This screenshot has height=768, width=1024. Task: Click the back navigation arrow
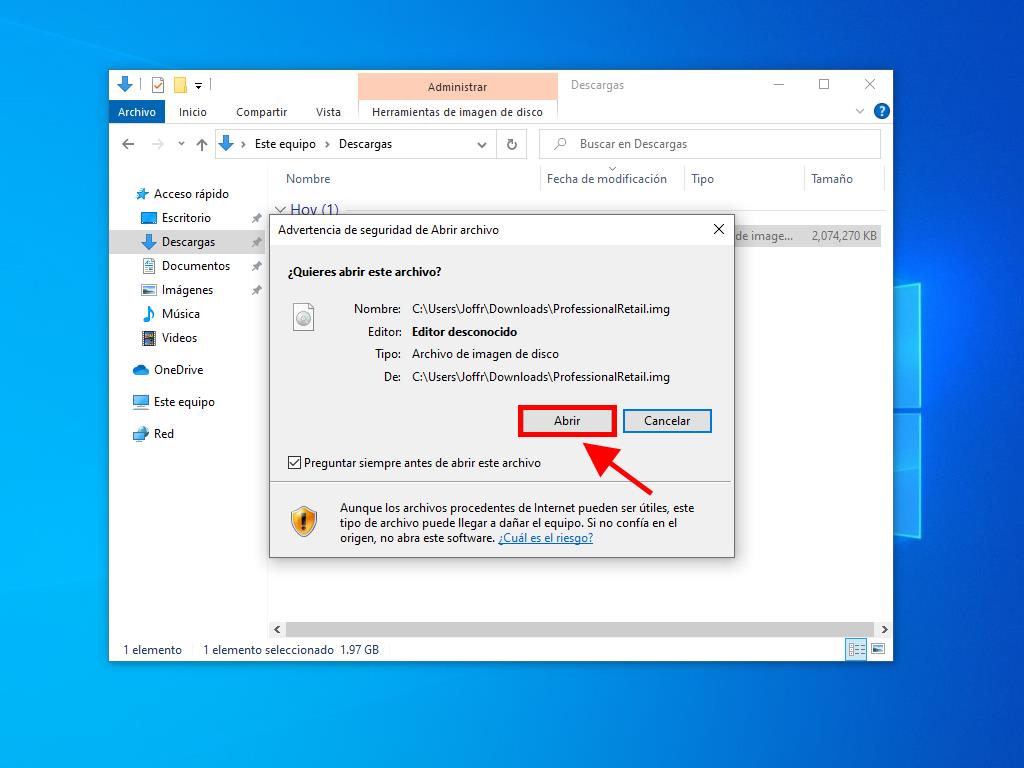pyautogui.click(x=128, y=144)
